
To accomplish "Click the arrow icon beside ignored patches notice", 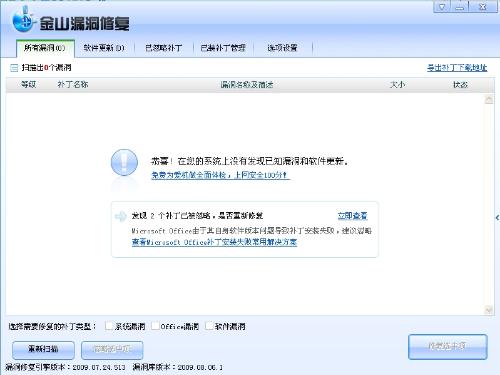I will click(x=120, y=216).
